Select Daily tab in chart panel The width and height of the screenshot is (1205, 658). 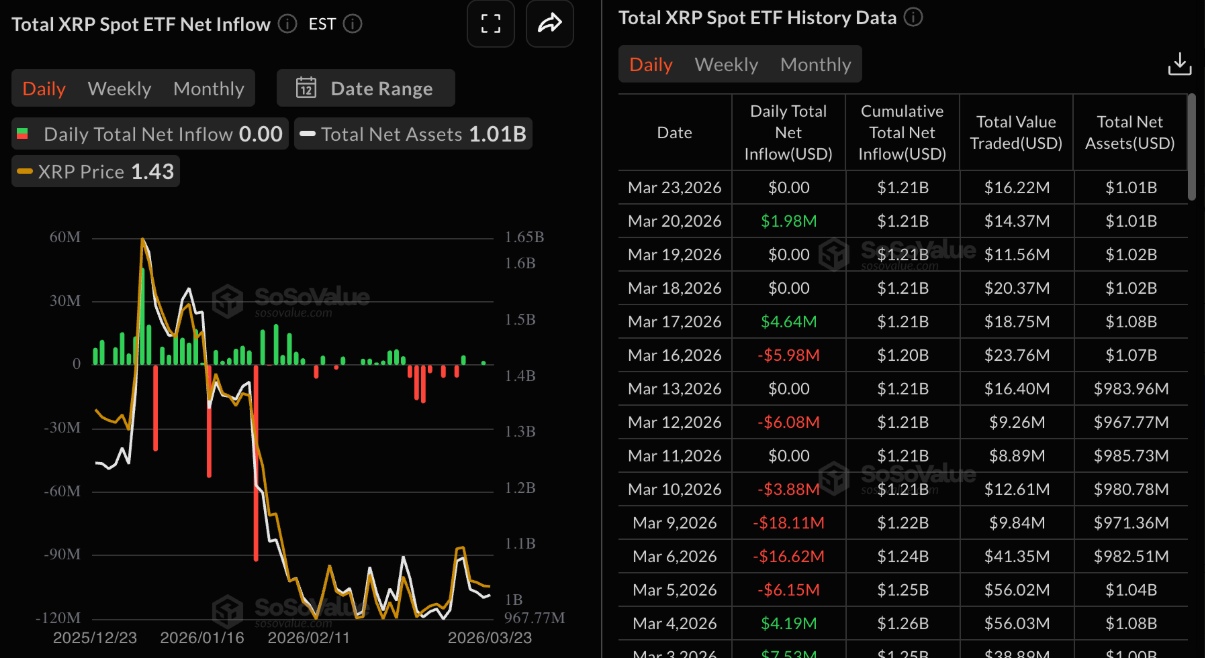(44, 88)
